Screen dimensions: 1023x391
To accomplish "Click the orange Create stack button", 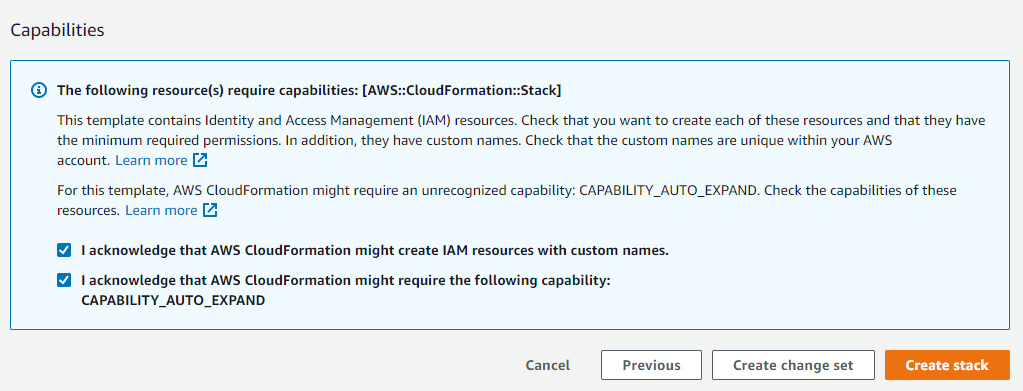I will point(947,365).
